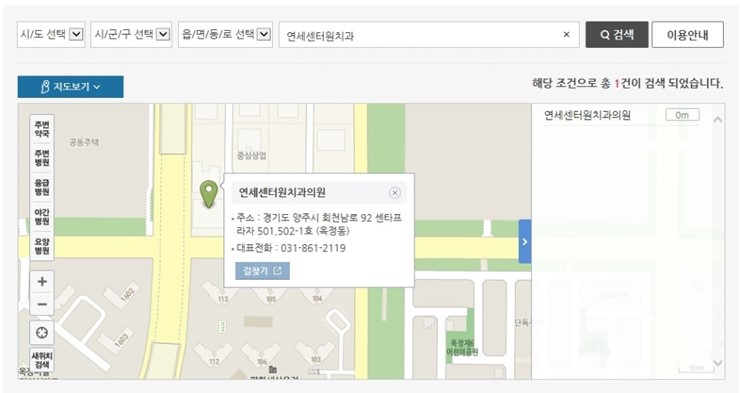Click the phone number 031-861-2119
This screenshot has width=740, height=393.
coord(313,248)
